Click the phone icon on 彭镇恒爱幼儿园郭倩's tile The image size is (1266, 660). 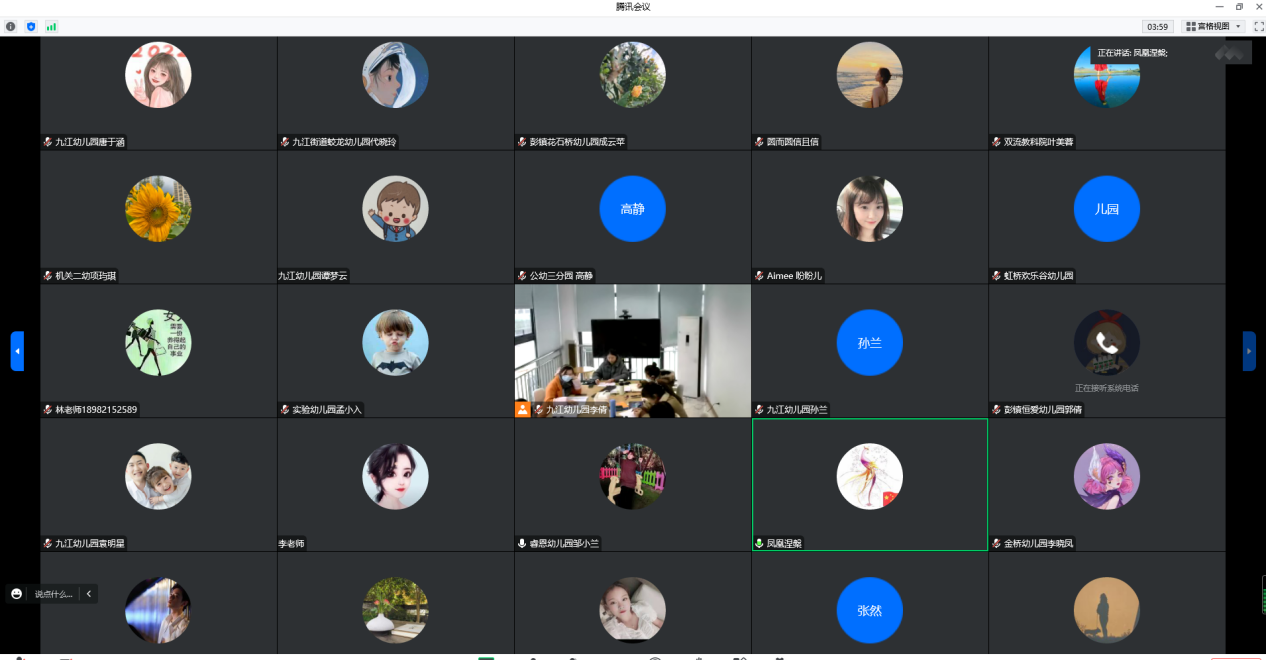(x=1106, y=342)
